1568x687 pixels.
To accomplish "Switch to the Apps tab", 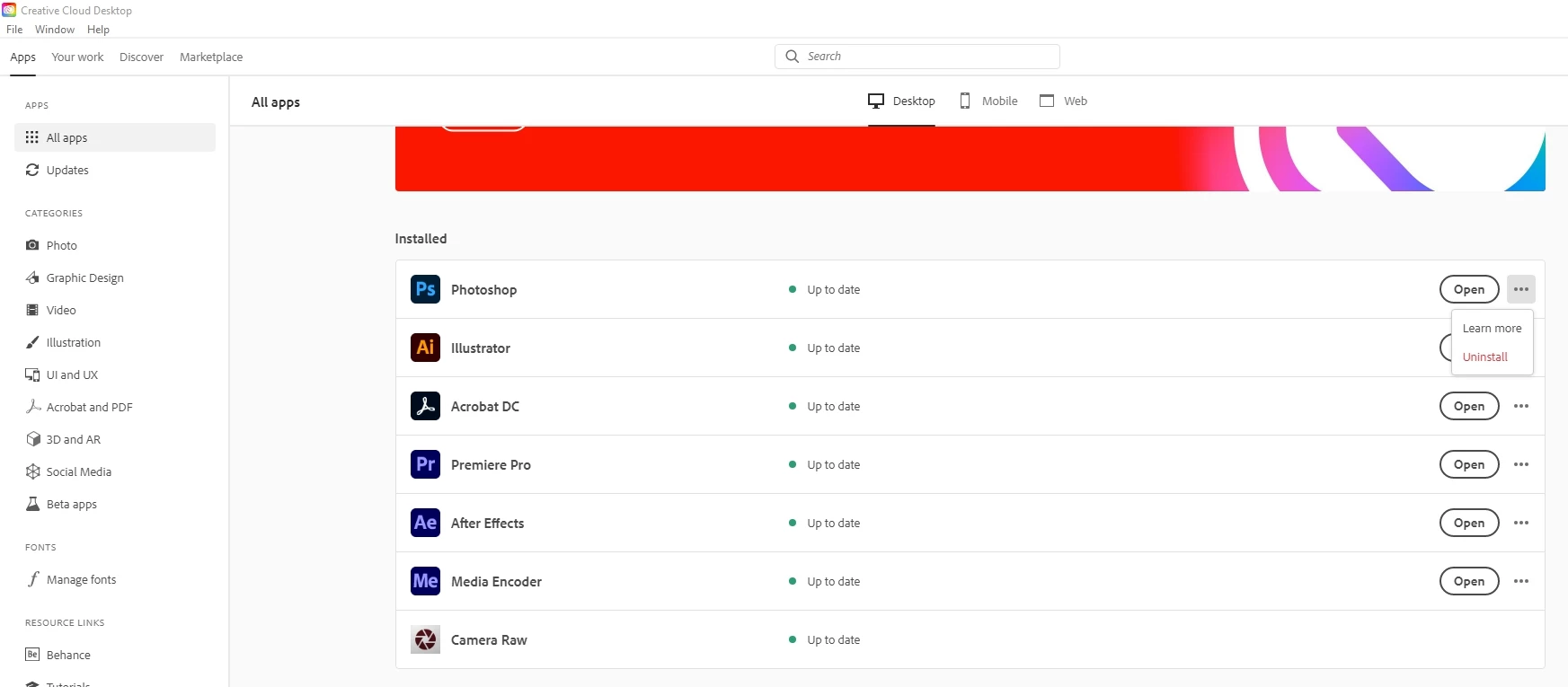I will [23, 57].
